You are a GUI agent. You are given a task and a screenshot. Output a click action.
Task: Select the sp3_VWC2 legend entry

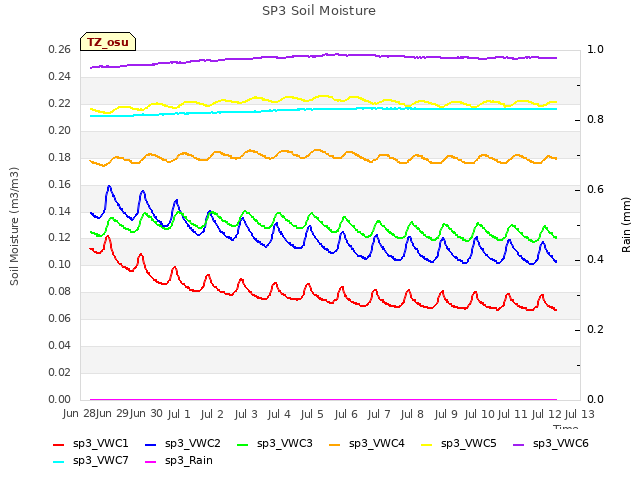point(183,444)
